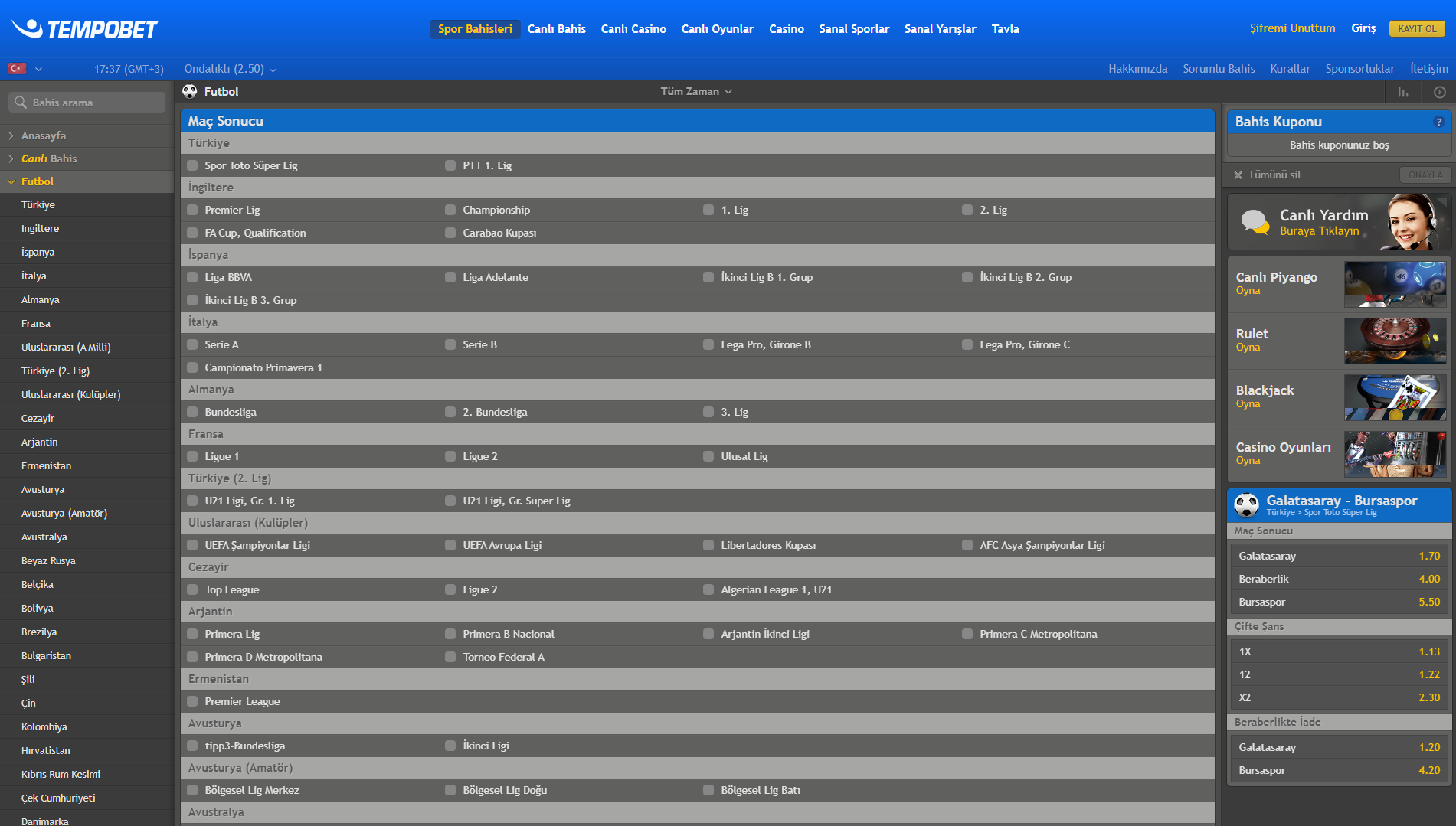Tick the Bundesliga checkbox

193,412
